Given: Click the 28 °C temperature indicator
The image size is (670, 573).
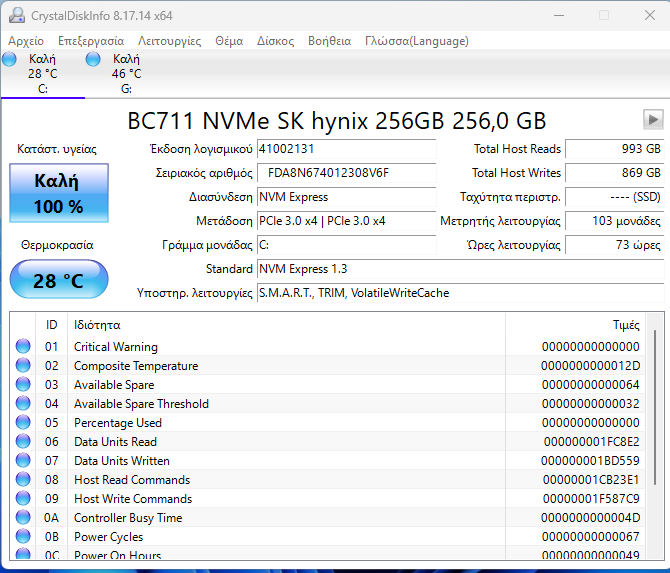Looking at the screenshot, I should pos(59,279).
